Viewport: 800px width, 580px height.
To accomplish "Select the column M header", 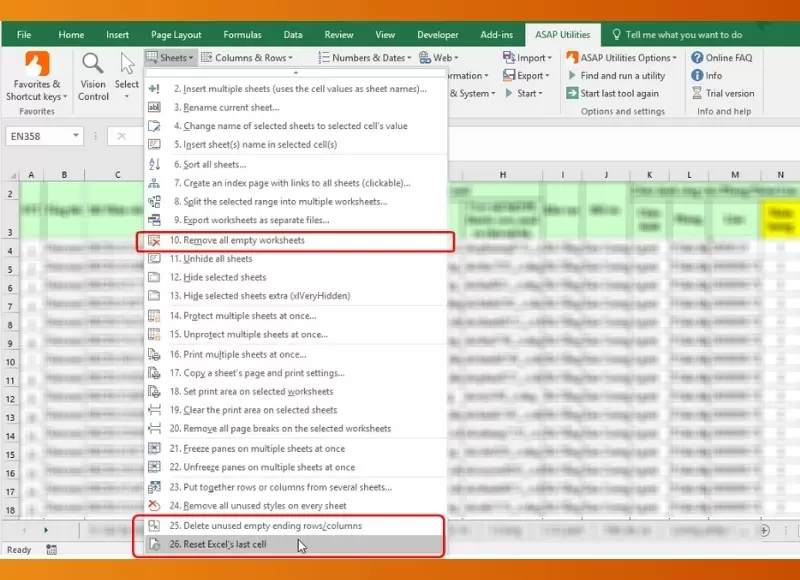I will coord(735,175).
